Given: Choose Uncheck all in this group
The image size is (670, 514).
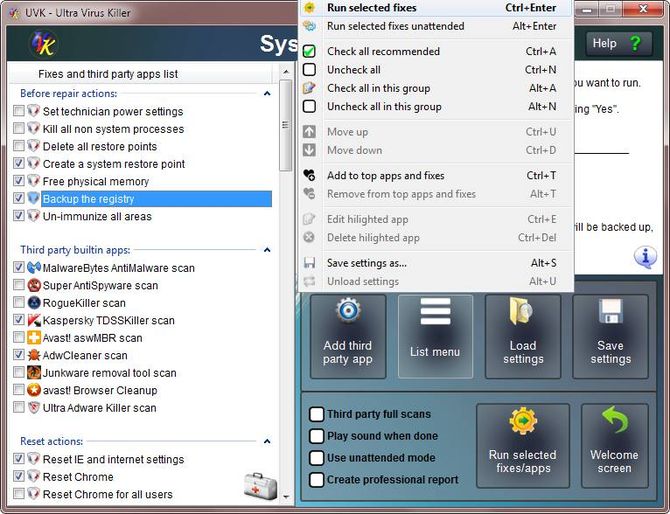Looking at the screenshot, I should point(436,106).
